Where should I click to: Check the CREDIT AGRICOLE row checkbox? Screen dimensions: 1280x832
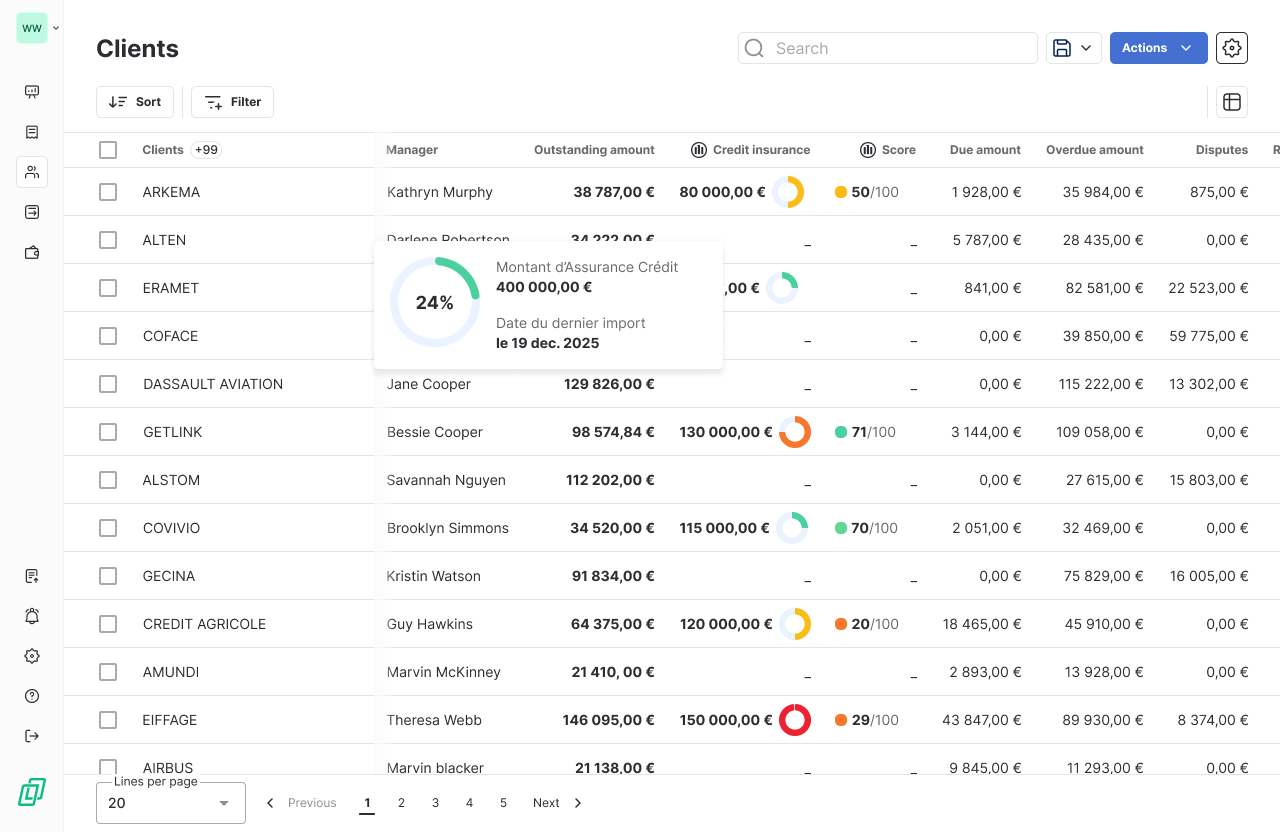tap(108, 624)
